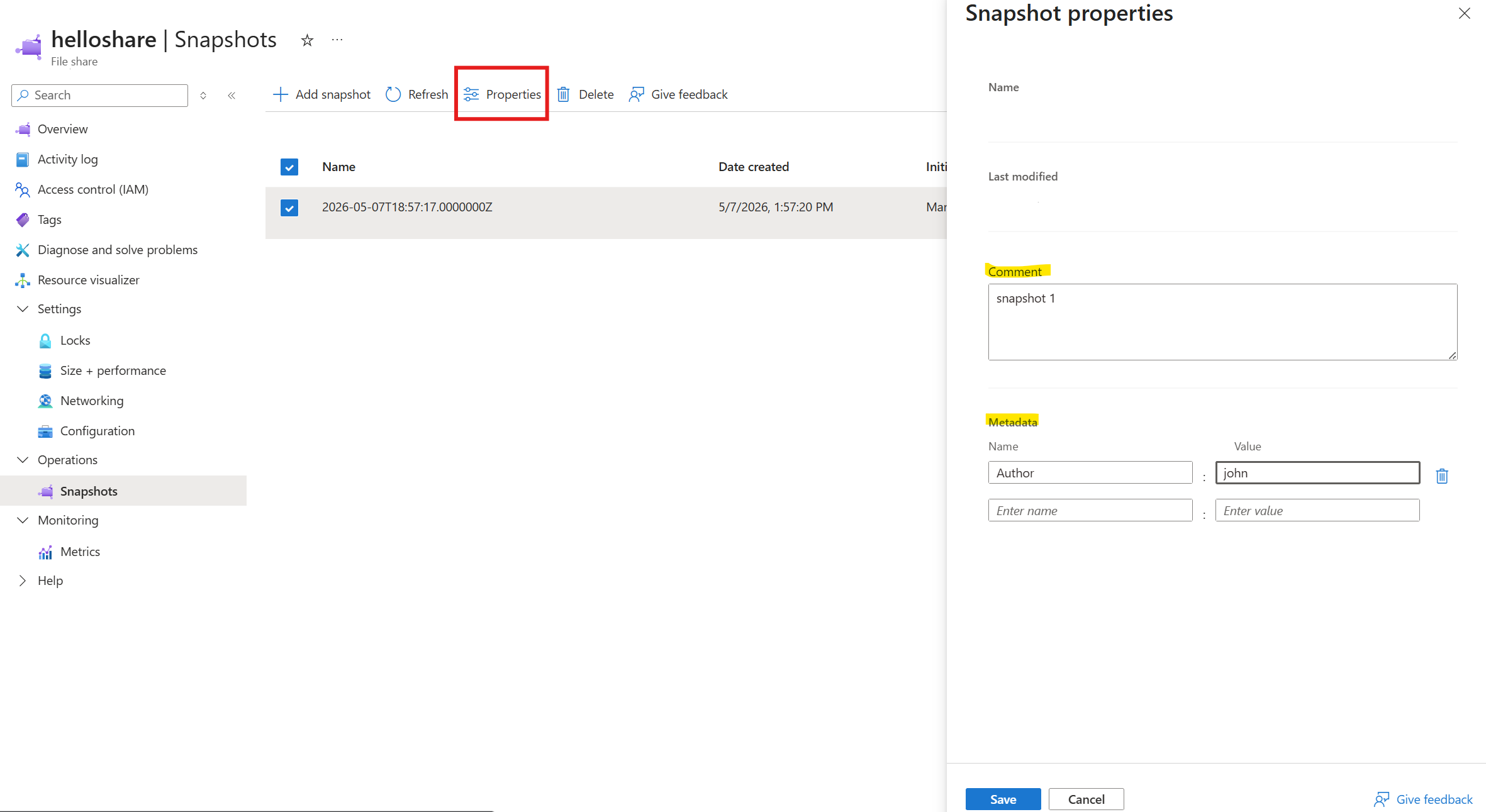This screenshot has height=812, width=1486.
Task: Open the Metrics page
Action: pyautogui.click(x=80, y=552)
